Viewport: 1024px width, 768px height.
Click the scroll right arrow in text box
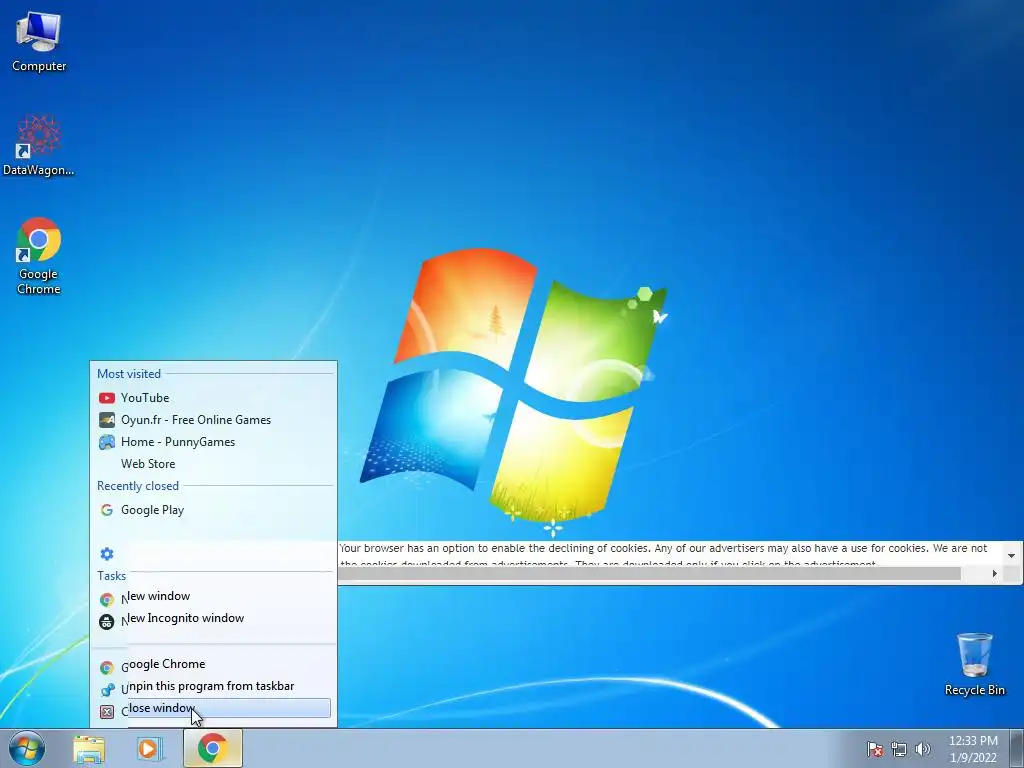click(x=994, y=573)
